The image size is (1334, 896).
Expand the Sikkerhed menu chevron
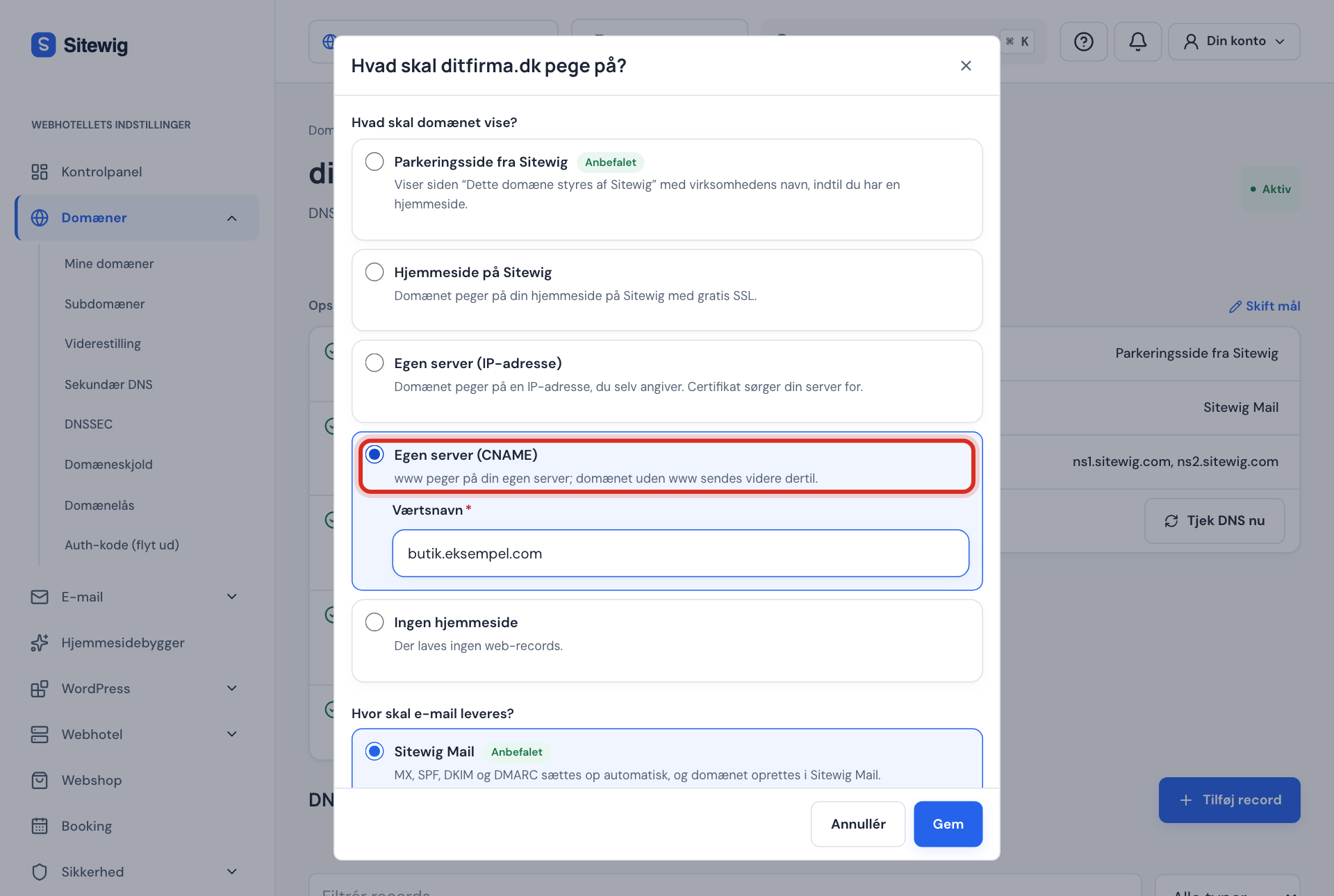tap(232, 872)
